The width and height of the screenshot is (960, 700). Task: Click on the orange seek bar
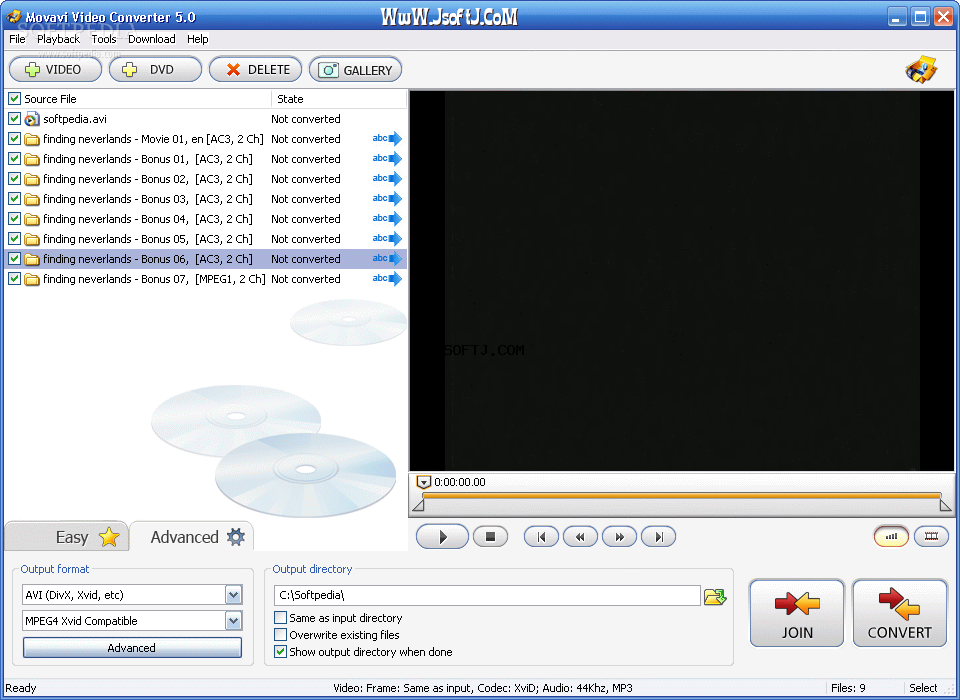coord(681,495)
